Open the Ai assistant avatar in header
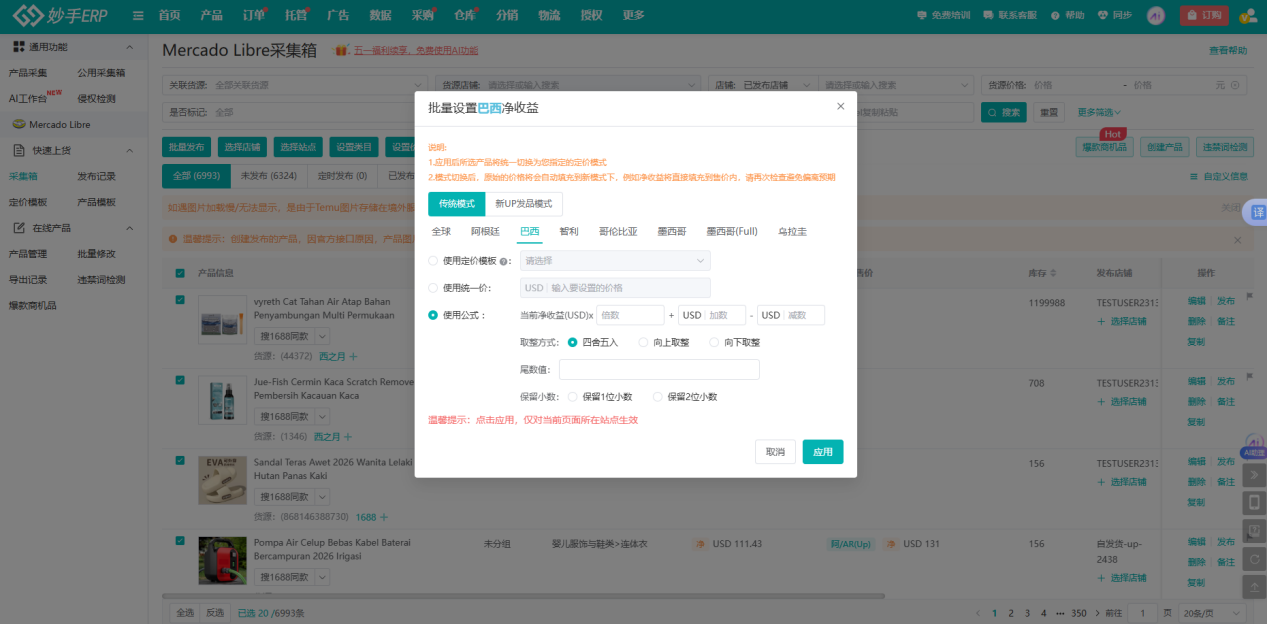 coord(1156,15)
